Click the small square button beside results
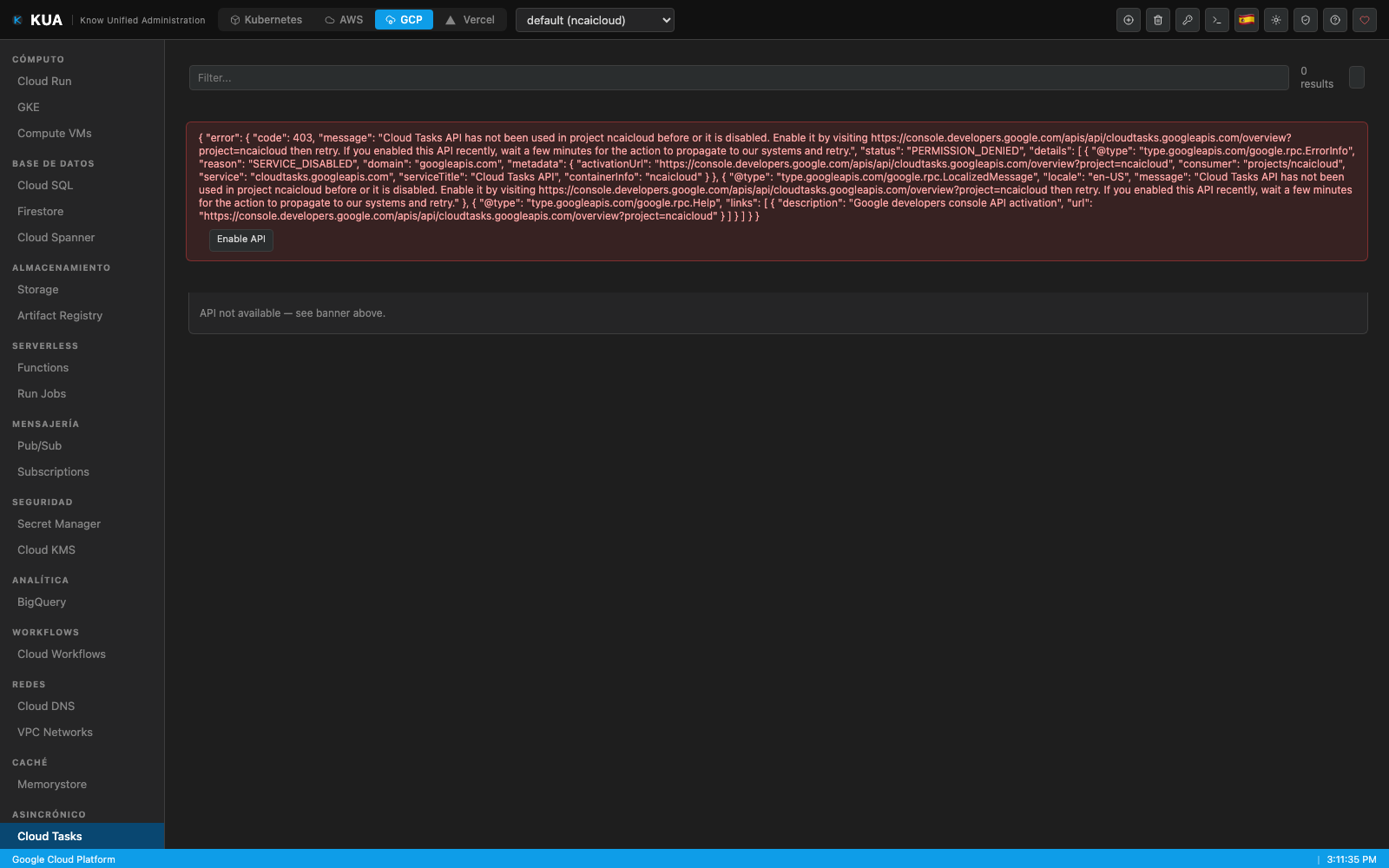This screenshot has width=1389, height=868. [1357, 77]
